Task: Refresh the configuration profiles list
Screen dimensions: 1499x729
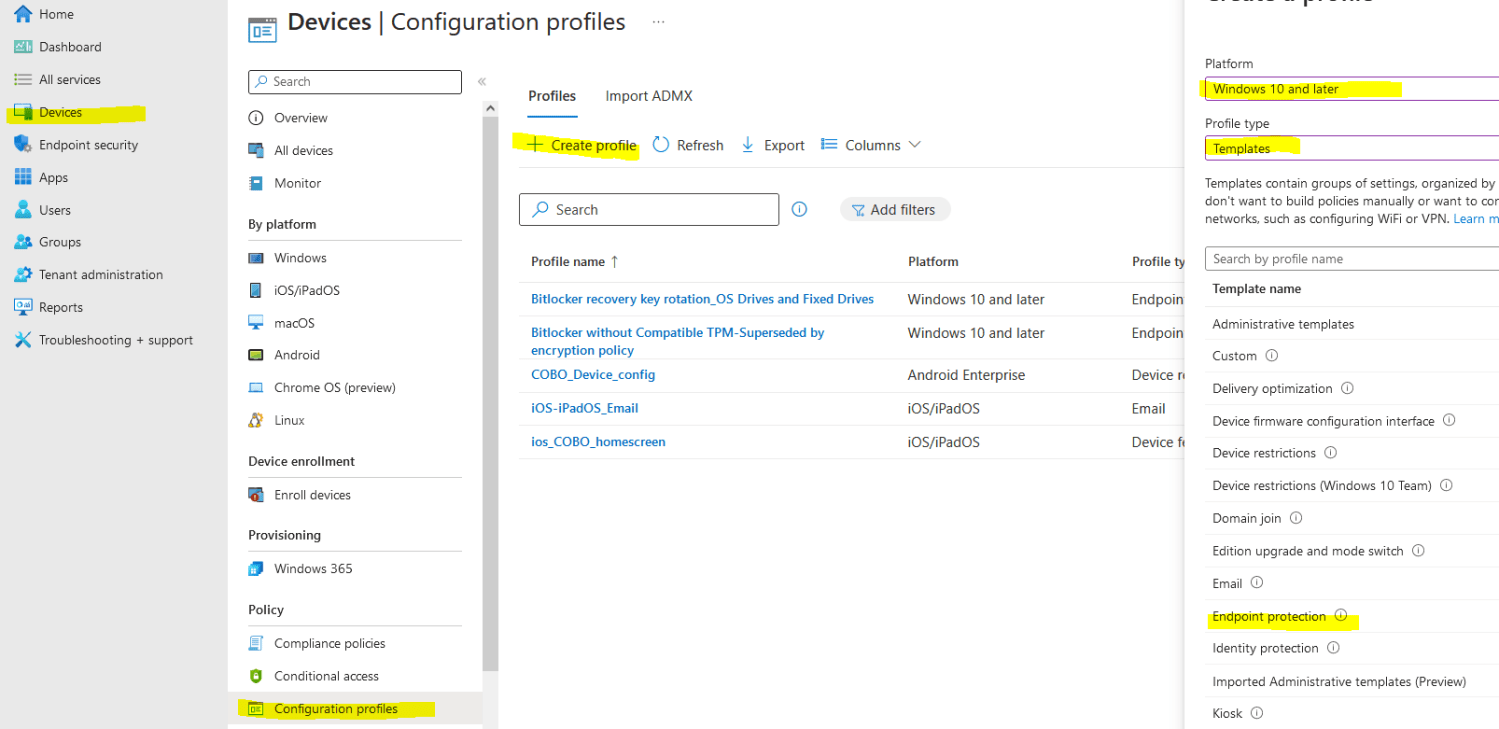Action: click(x=688, y=144)
